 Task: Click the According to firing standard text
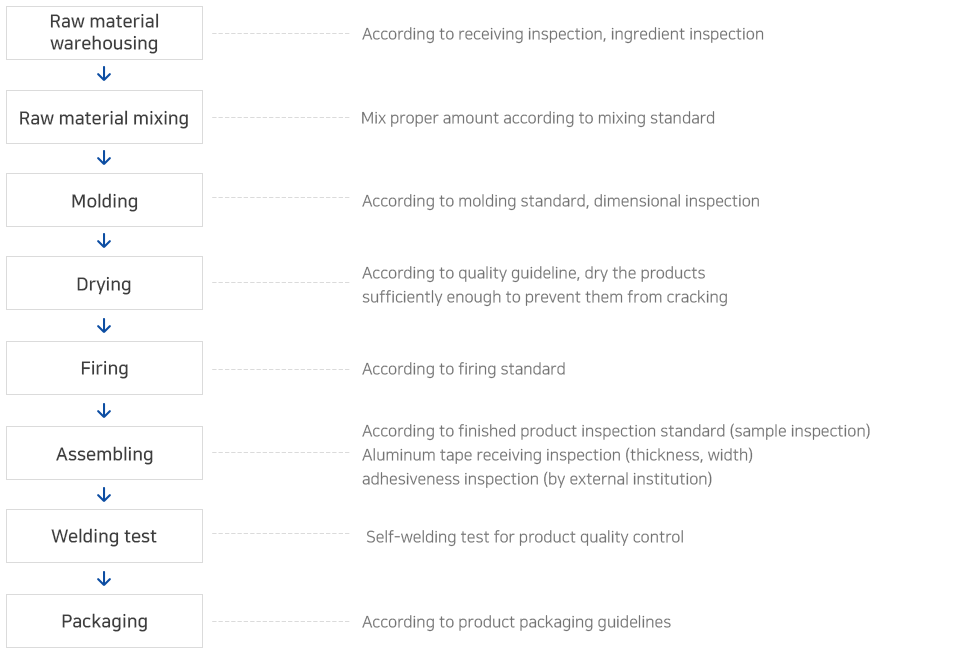[x=463, y=369]
